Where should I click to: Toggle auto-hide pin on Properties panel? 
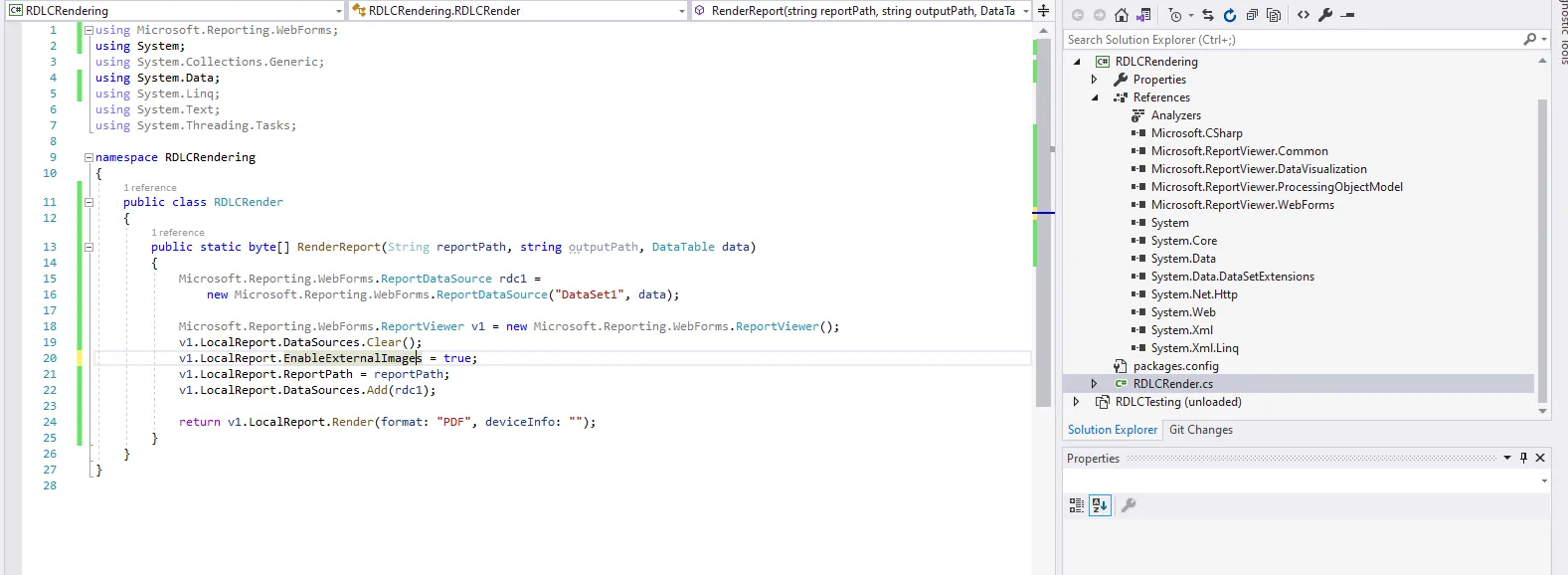[x=1523, y=458]
